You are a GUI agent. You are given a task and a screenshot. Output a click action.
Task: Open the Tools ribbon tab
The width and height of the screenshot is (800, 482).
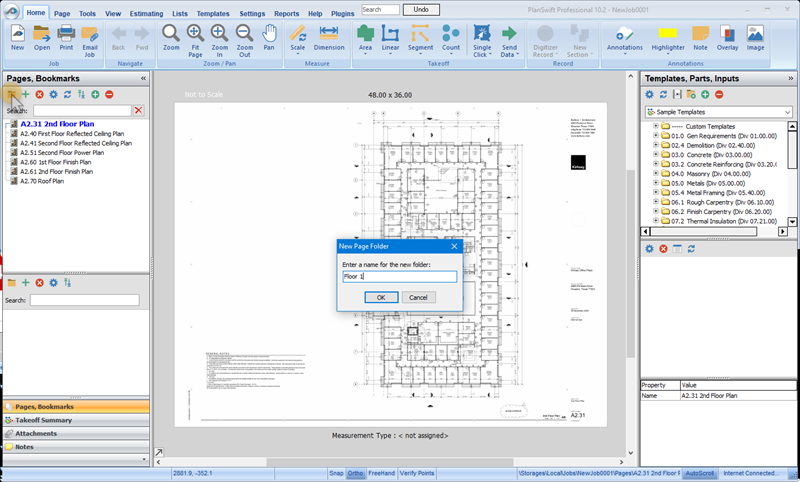pos(87,14)
